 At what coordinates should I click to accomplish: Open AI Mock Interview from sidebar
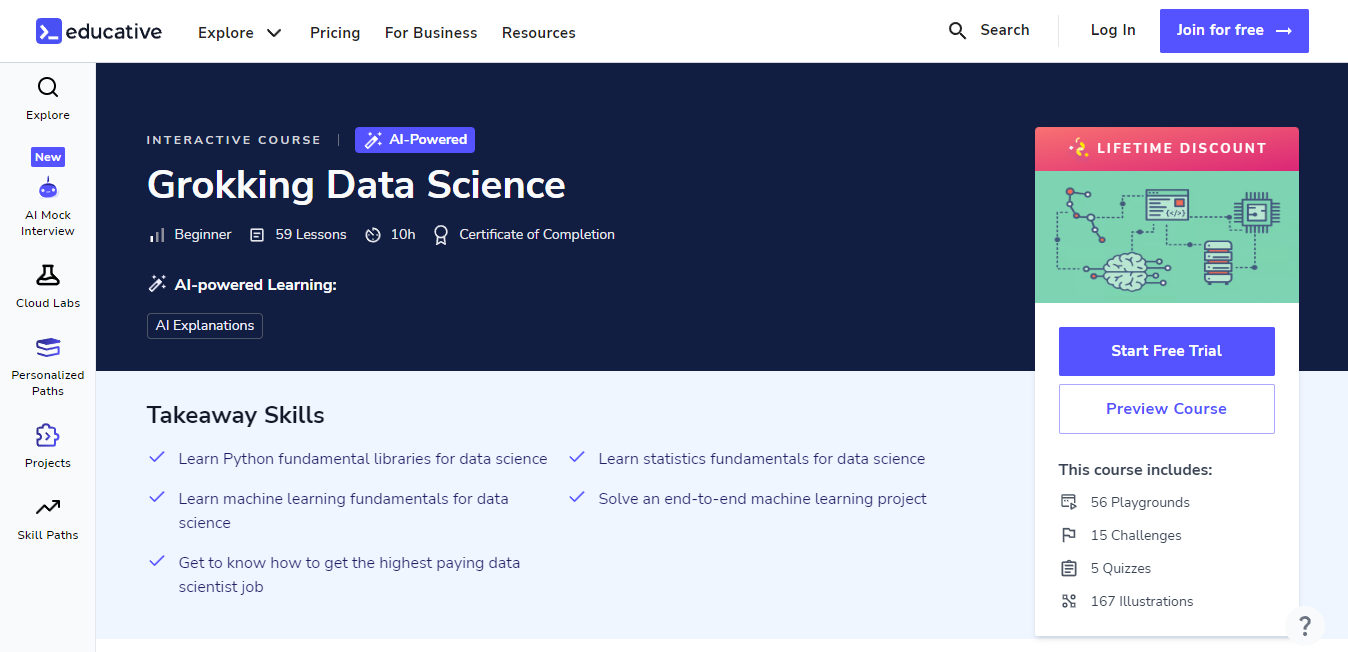point(48,188)
